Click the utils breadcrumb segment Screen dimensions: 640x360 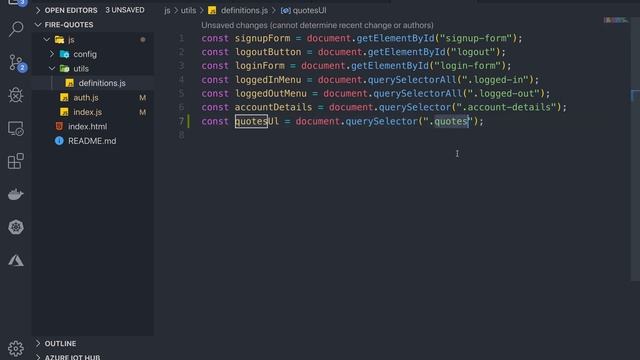188,11
